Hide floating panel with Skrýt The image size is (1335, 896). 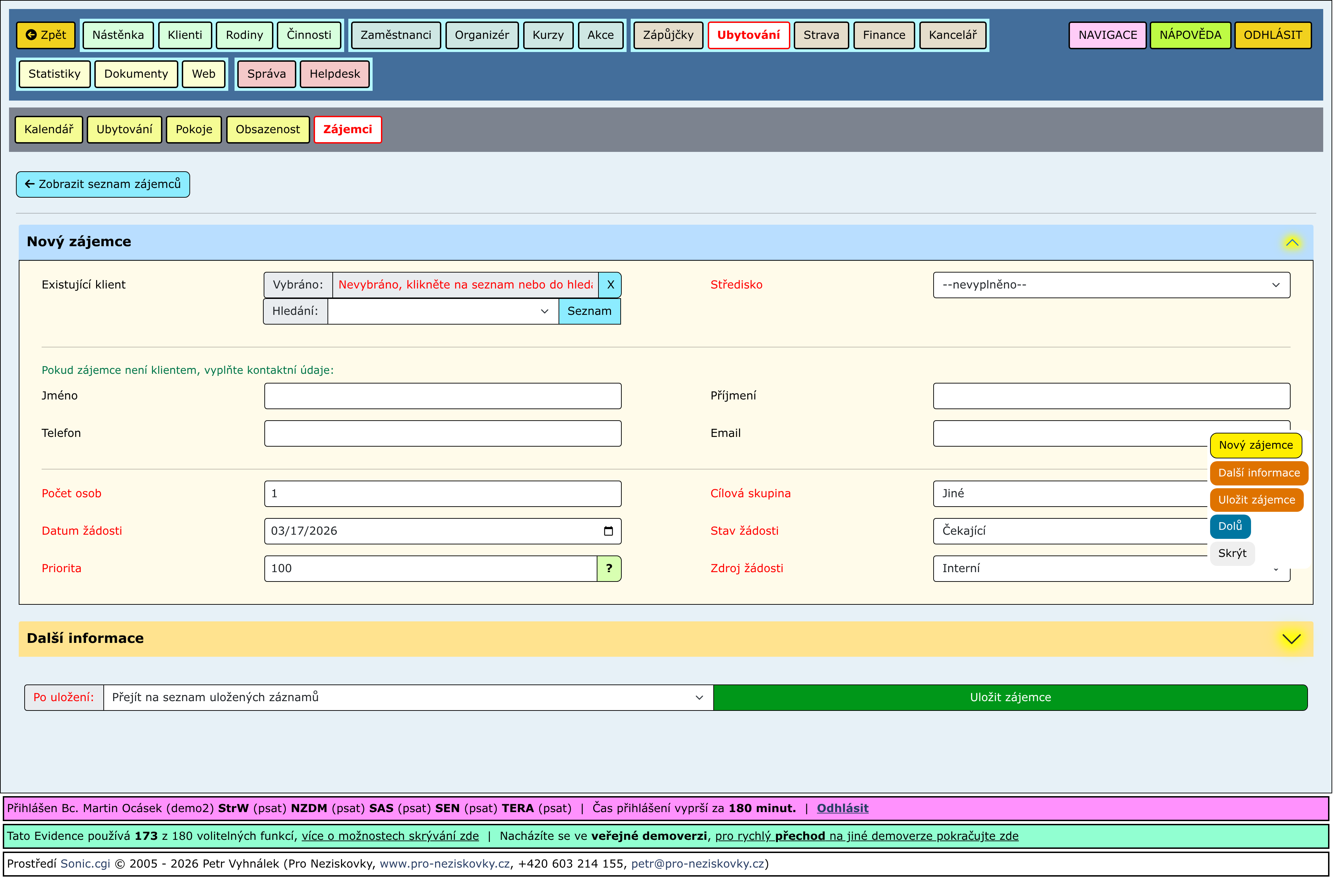1233,554
